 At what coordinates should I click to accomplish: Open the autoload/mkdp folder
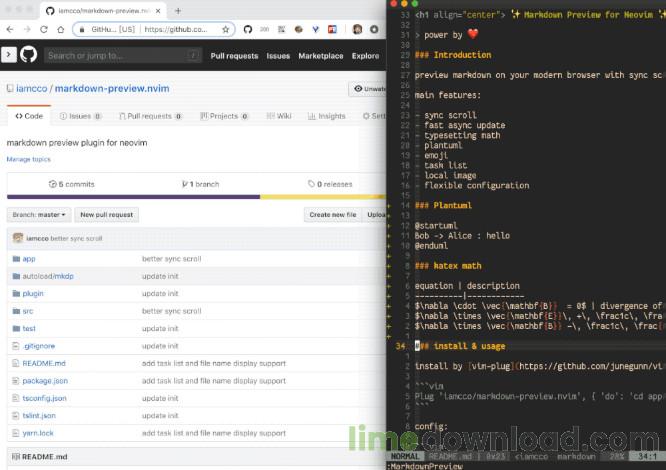pos(47,276)
